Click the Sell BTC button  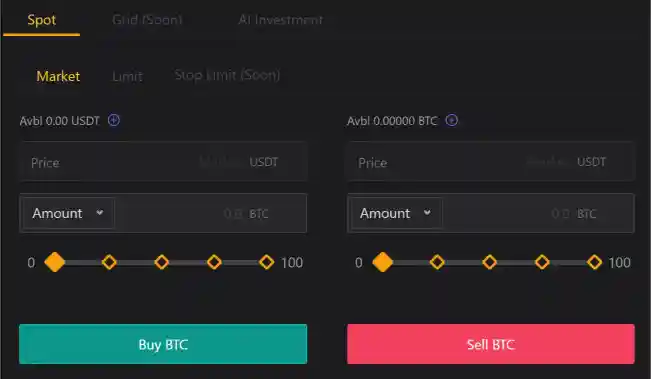(x=491, y=344)
